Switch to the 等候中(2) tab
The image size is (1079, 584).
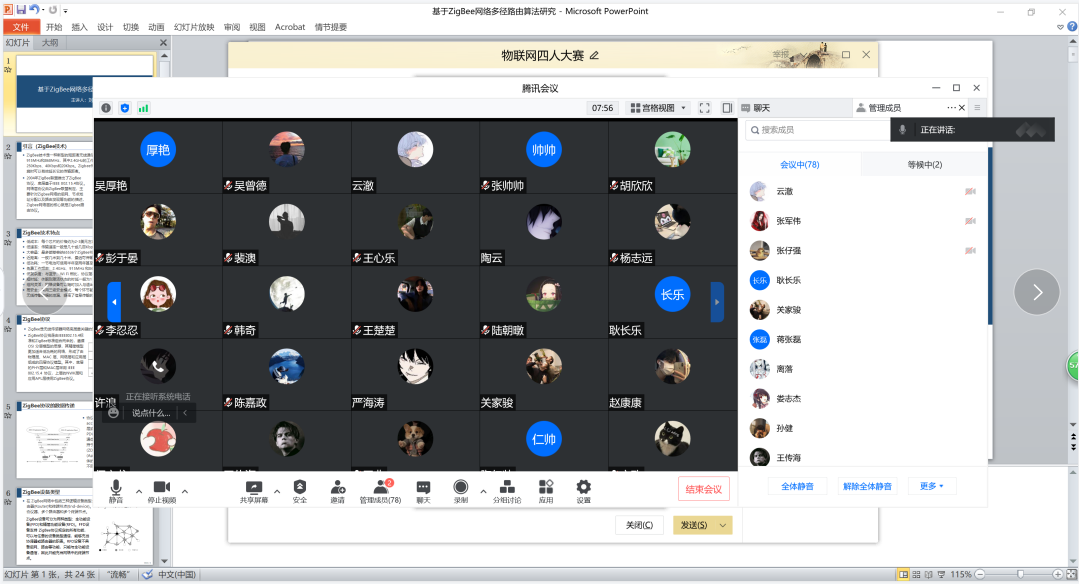pos(924,164)
